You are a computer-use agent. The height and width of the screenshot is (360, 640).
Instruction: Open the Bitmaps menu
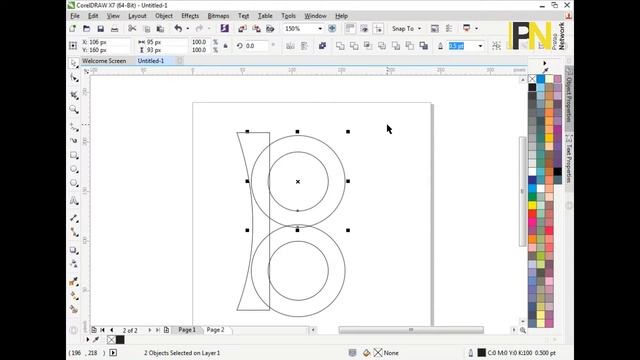(x=218, y=16)
